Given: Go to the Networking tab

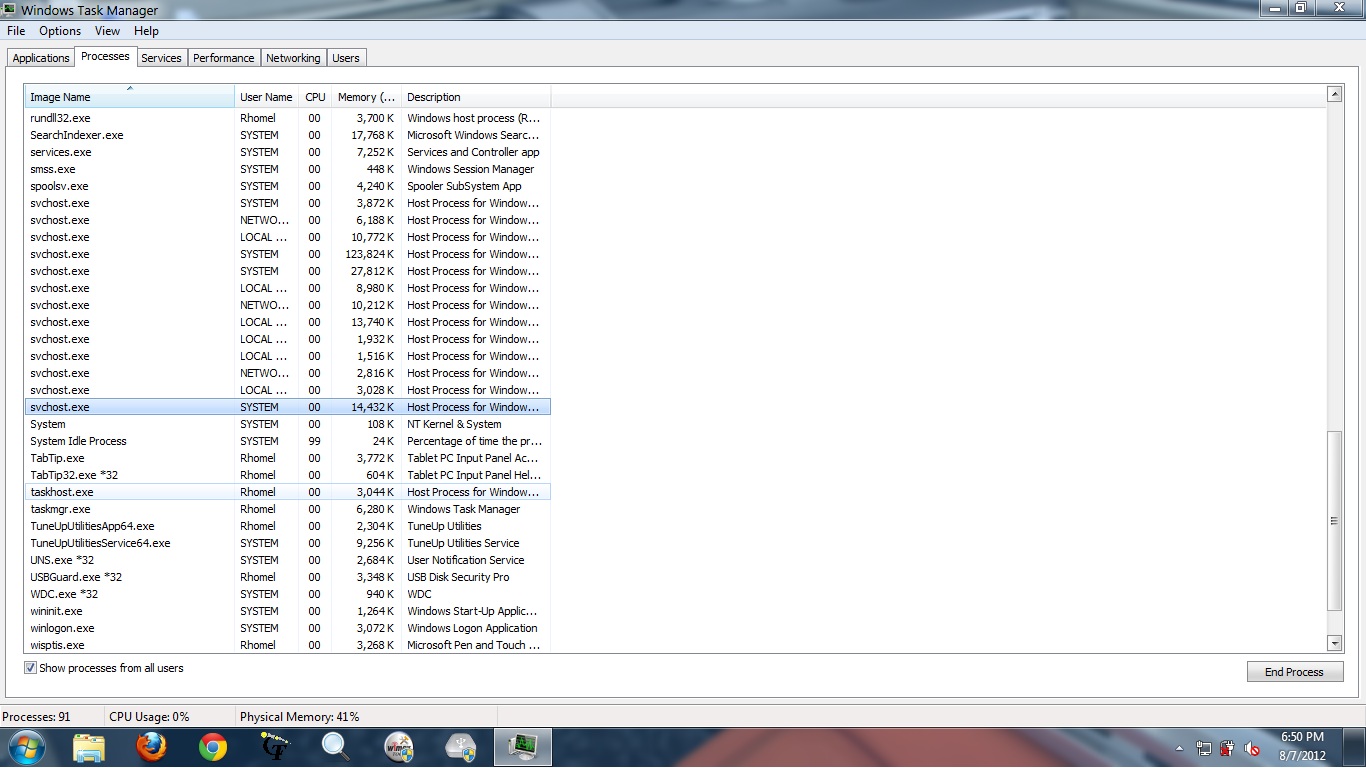Looking at the screenshot, I should coord(293,58).
